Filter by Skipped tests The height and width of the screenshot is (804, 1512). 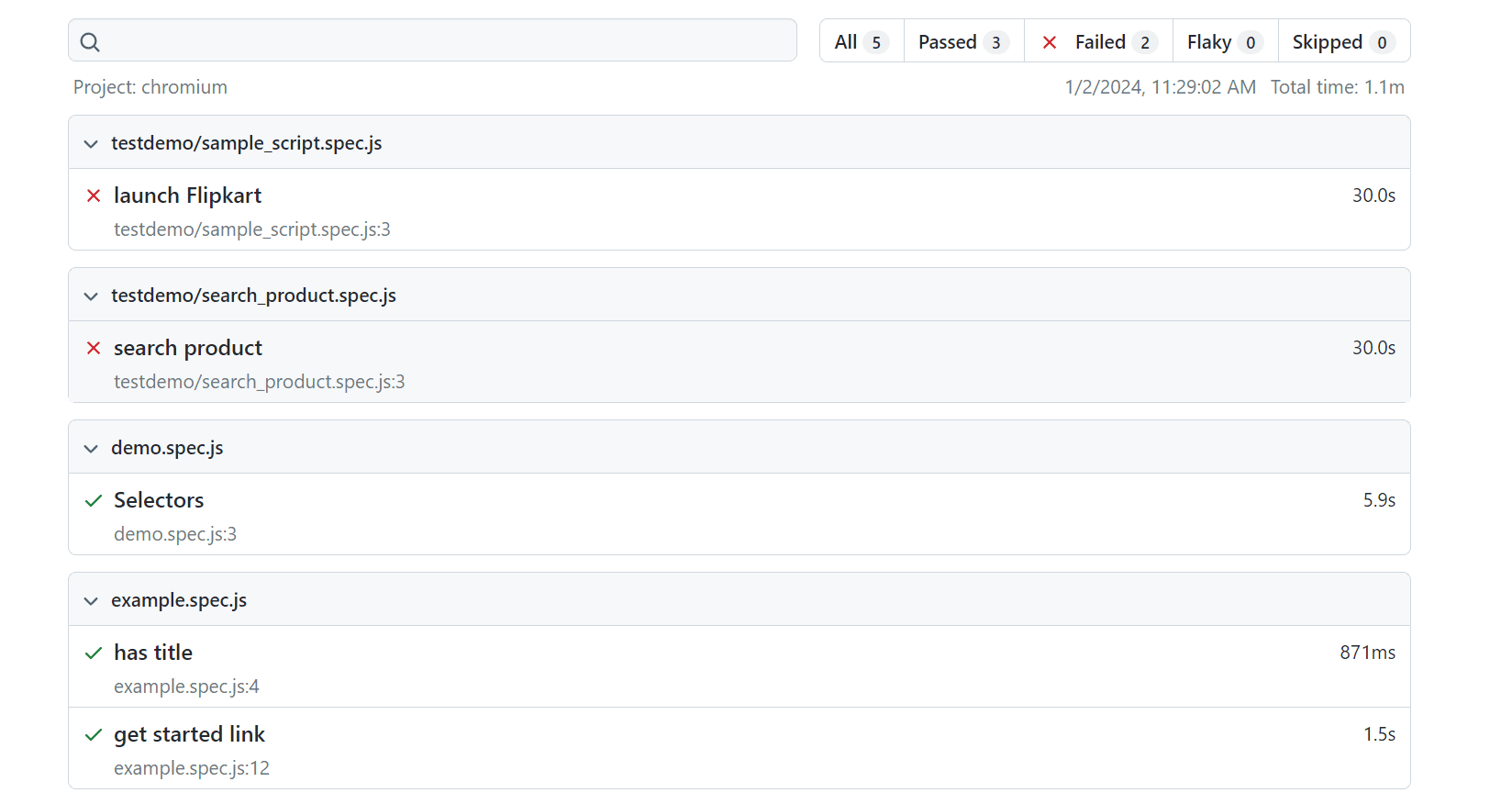point(1342,42)
